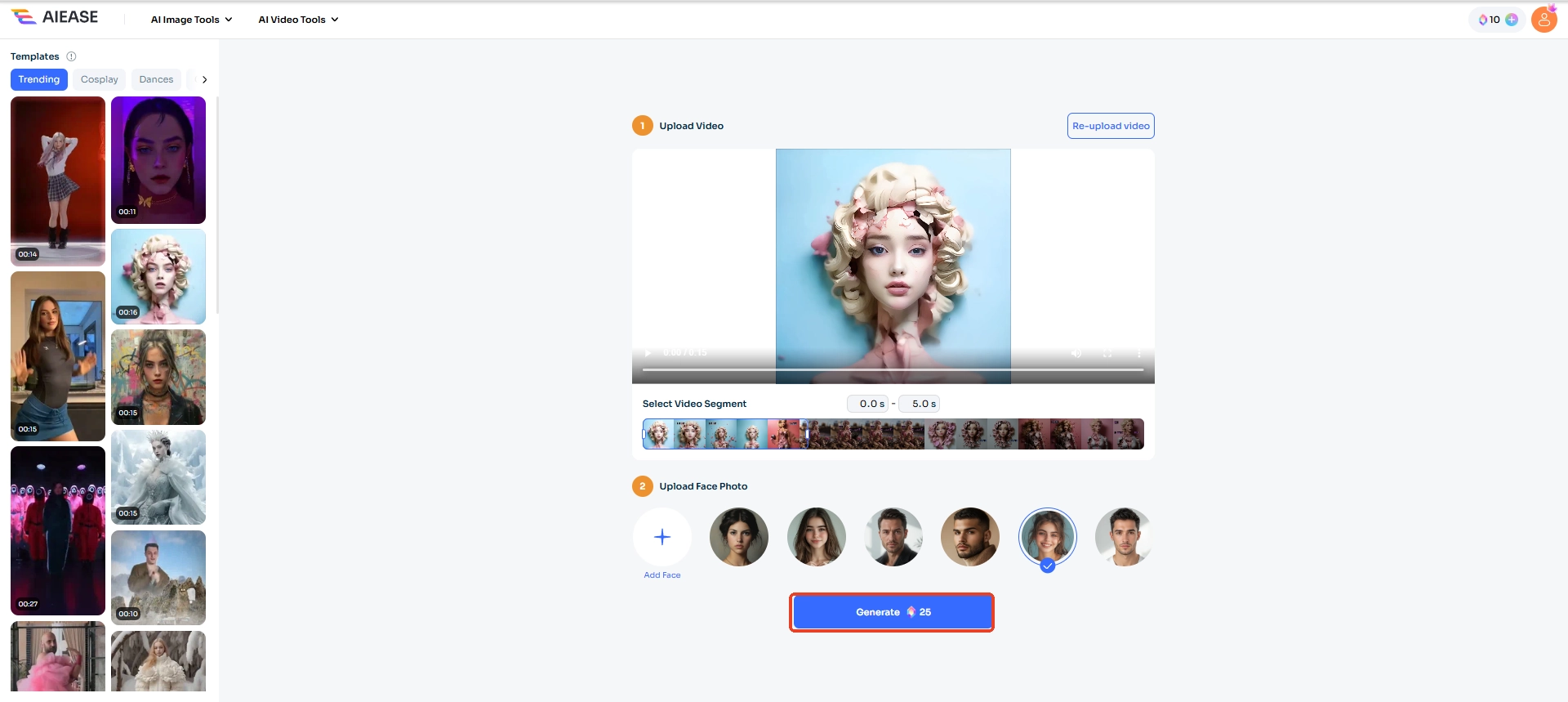Mute the video with the speaker icon

[x=1076, y=353]
